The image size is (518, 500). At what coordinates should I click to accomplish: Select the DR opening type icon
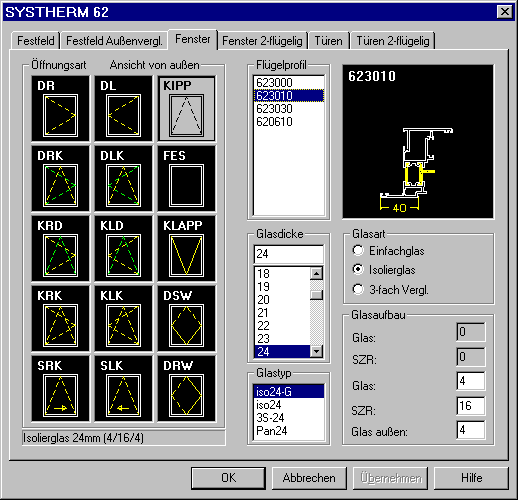tap(60, 109)
